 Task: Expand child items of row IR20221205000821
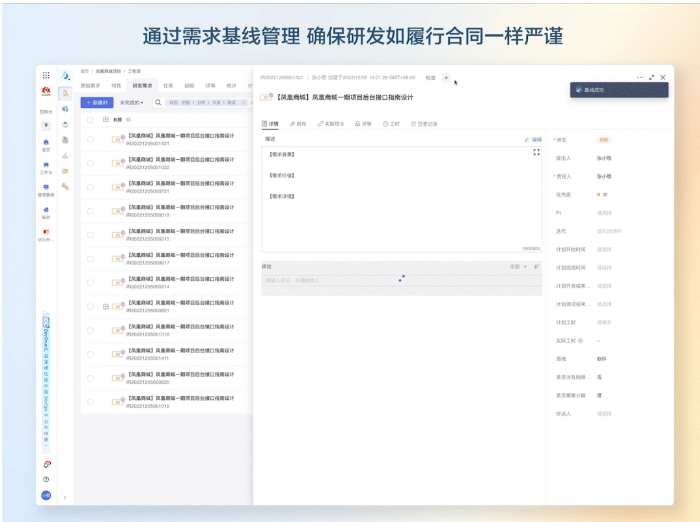click(x=106, y=307)
